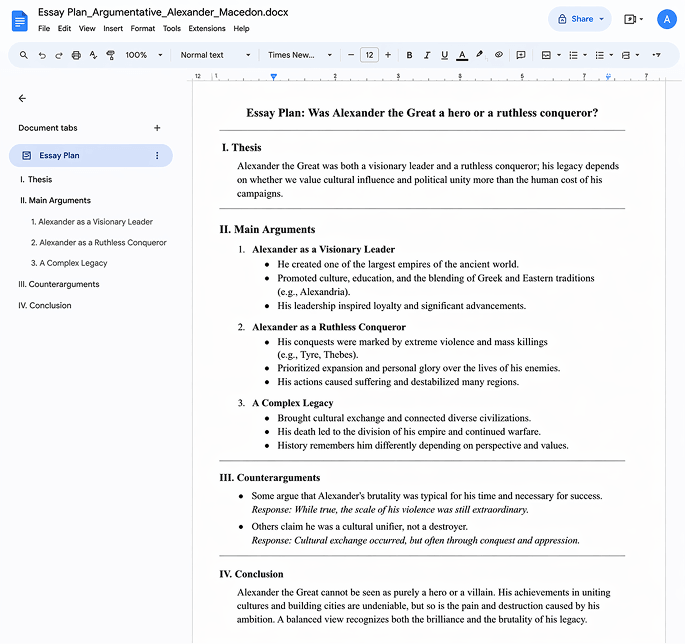
Task: Toggle italic formatting
Action: [x=426, y=55]
